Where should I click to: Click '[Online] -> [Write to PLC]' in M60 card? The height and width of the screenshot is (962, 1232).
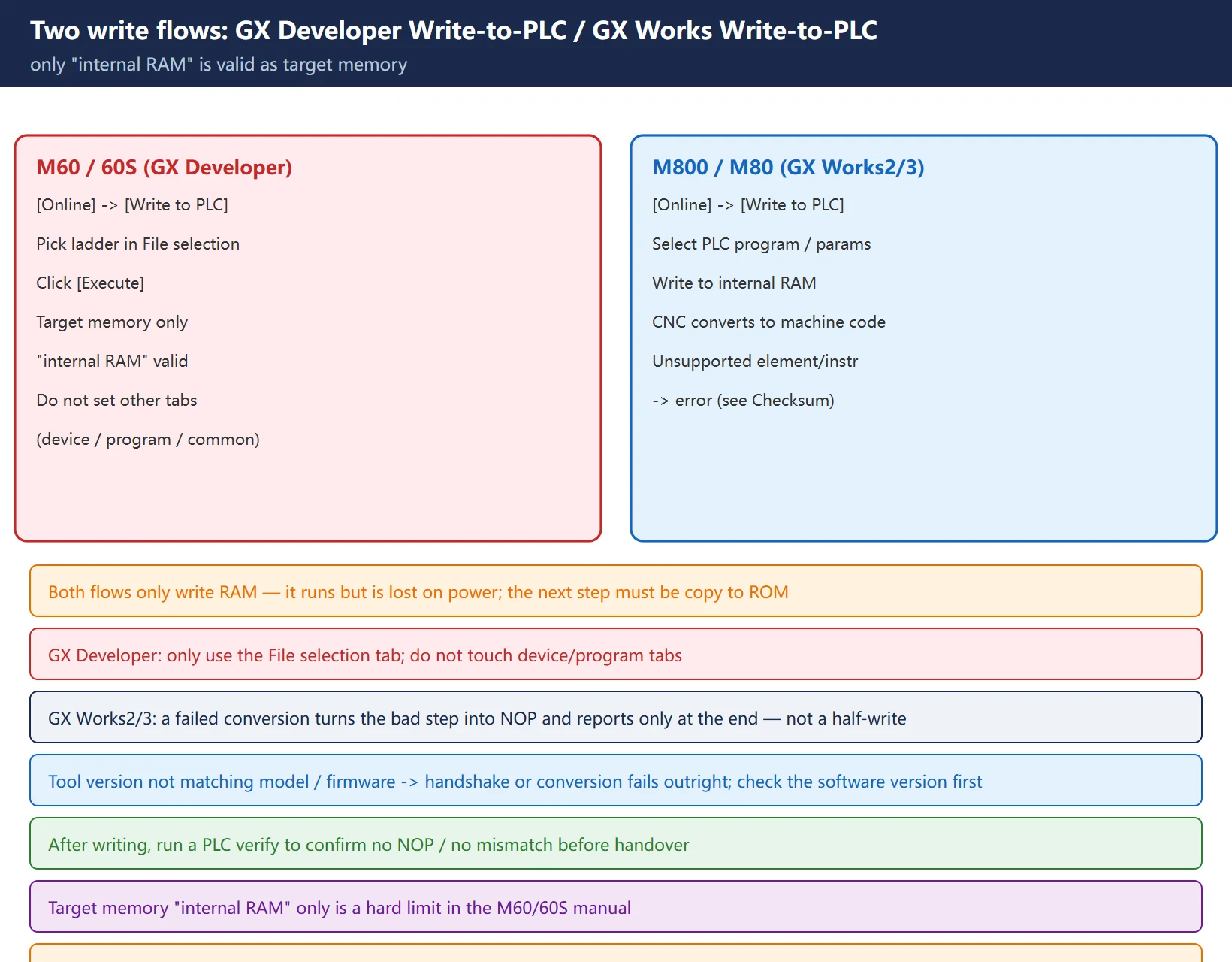[x=132, y=204]
